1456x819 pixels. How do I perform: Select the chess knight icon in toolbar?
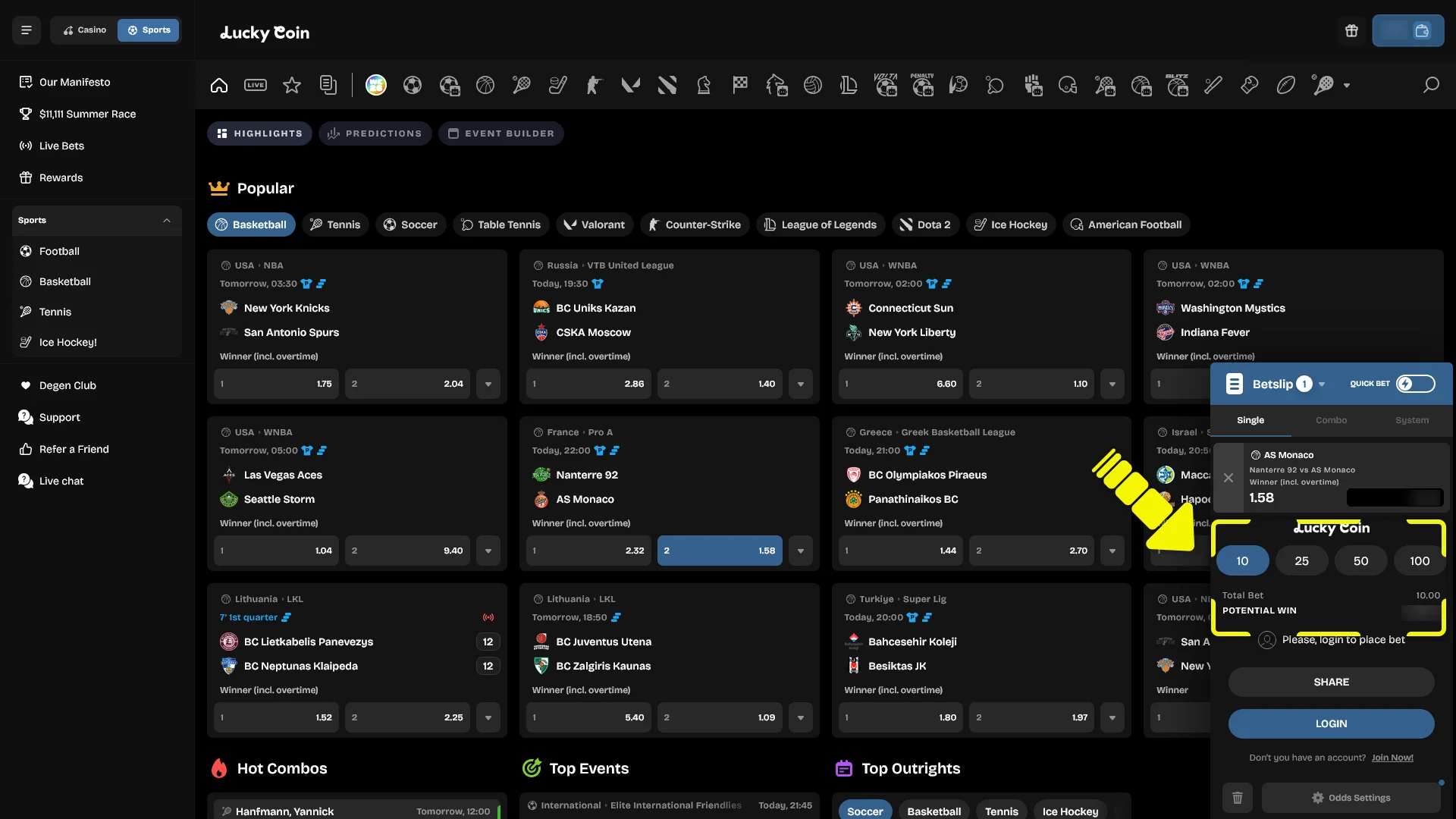coord(704,85)
